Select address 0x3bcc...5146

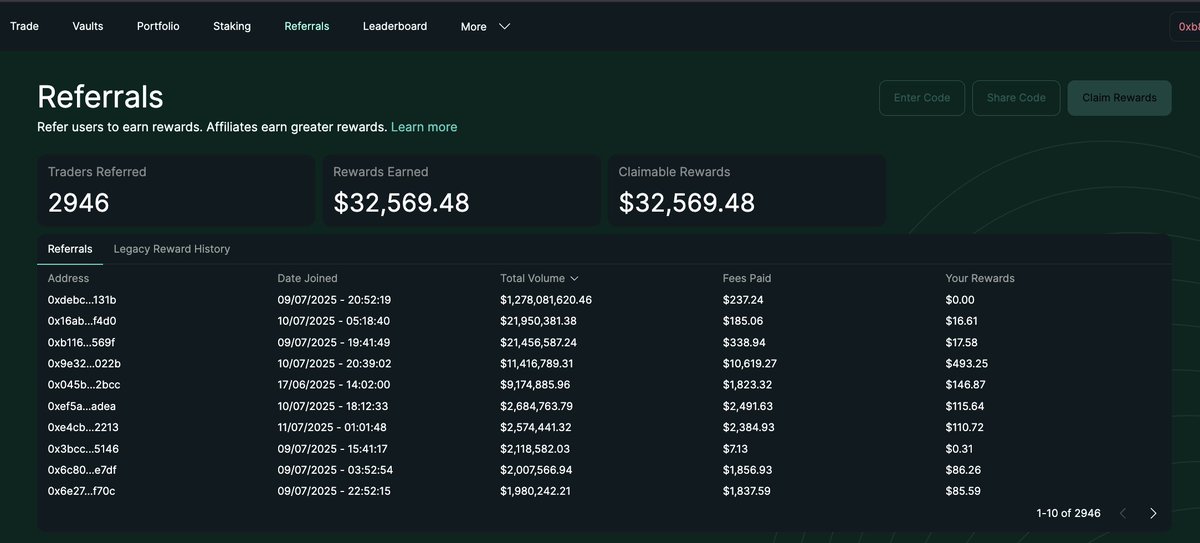[83, 449]
